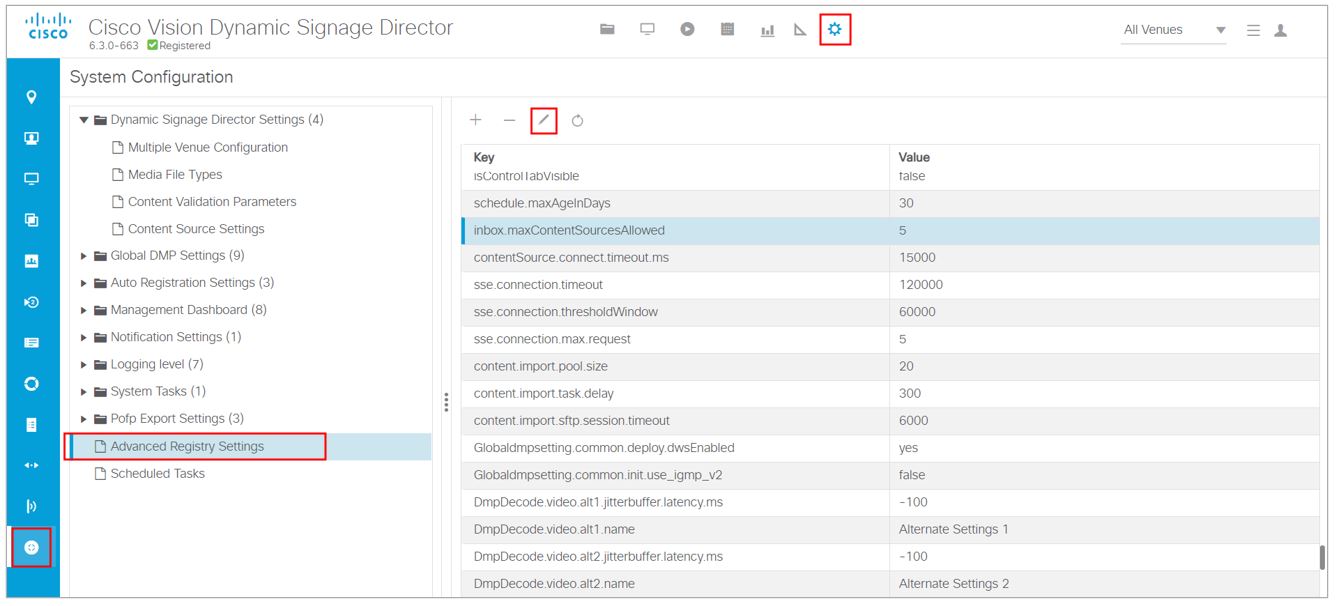
Task: Click the vertical scrollbar thumb in table
Action: [1322, 556]
